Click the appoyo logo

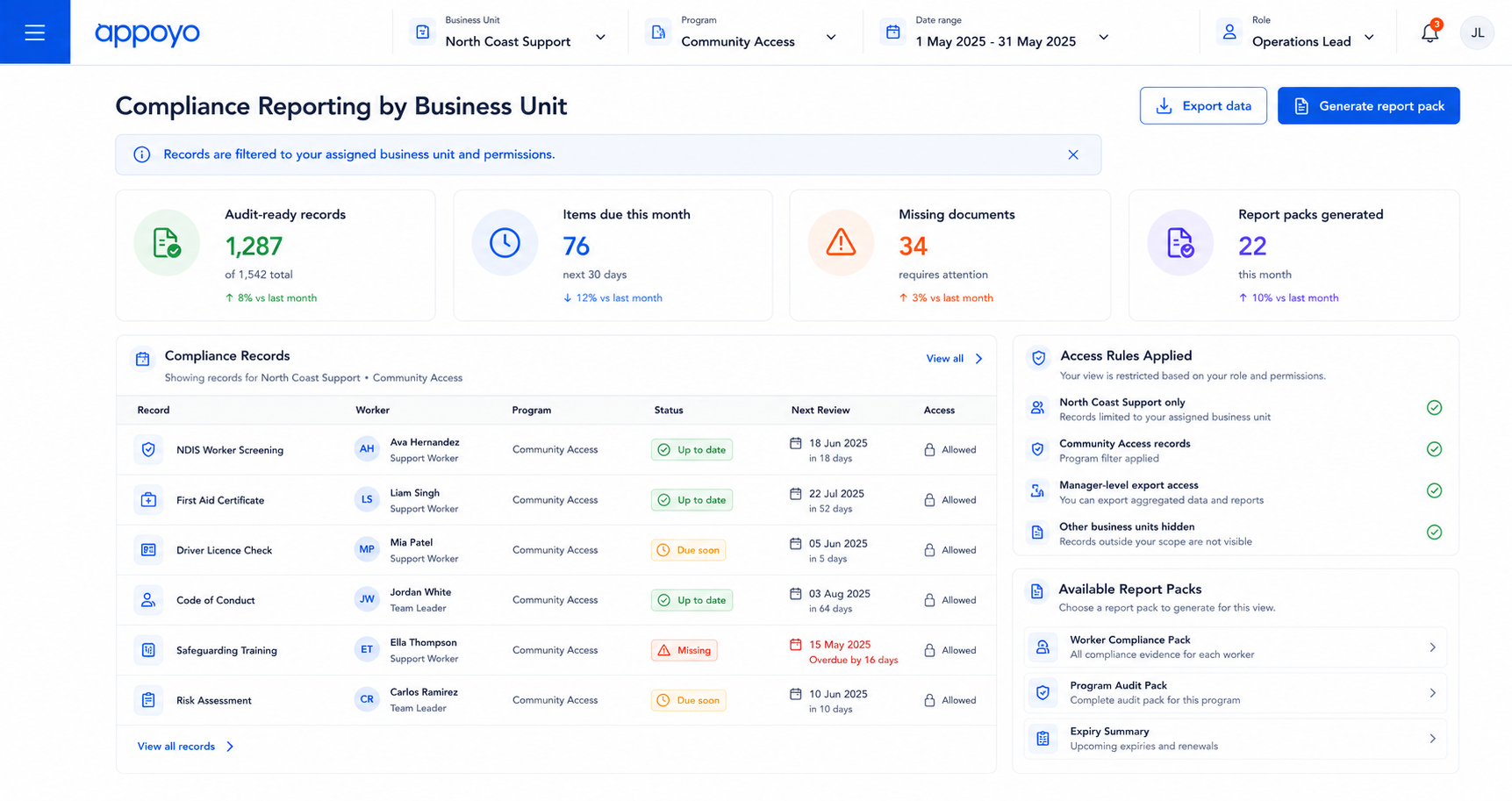pos(147,33)
